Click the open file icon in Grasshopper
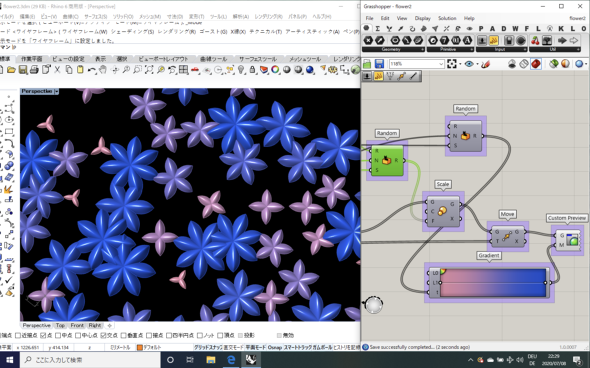Screen dimensions: 590x368 pos(367,64)
